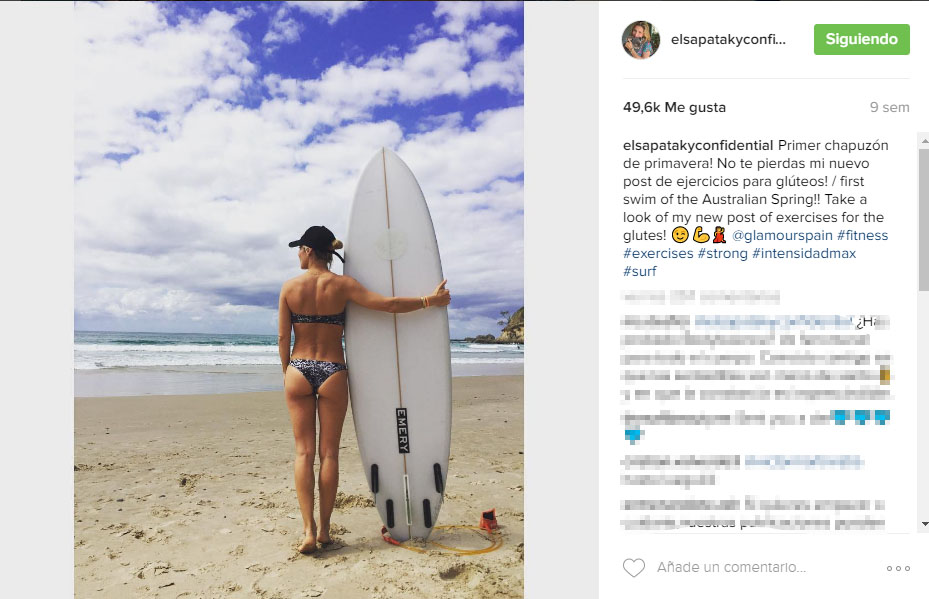Screen dimensions: 929x599
Task: Open the #intensidadmax hashtag
Action: [804, 253]
